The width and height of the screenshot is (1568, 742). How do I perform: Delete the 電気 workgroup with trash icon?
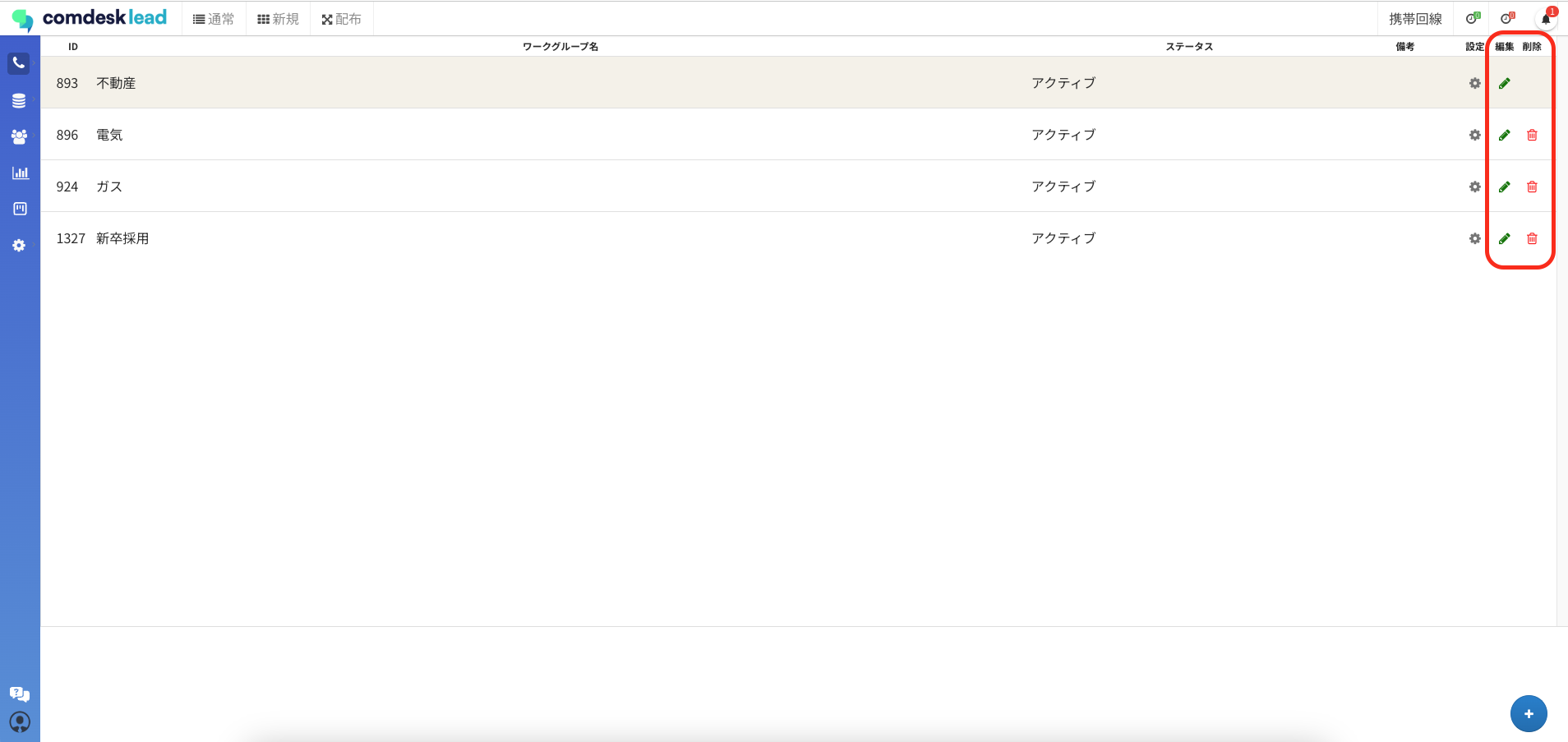[1532, 135]
